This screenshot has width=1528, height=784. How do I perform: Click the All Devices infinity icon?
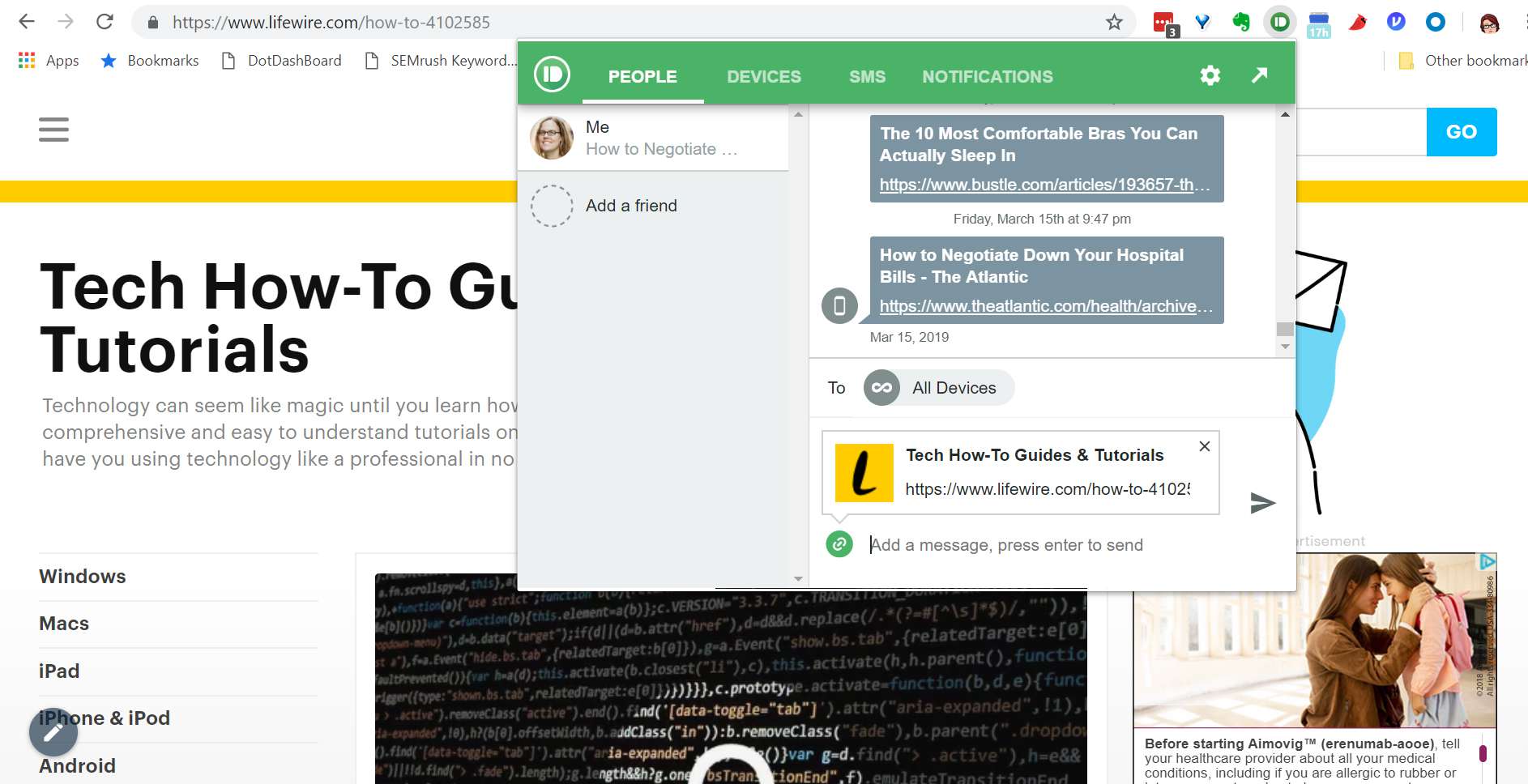[882, 388]
